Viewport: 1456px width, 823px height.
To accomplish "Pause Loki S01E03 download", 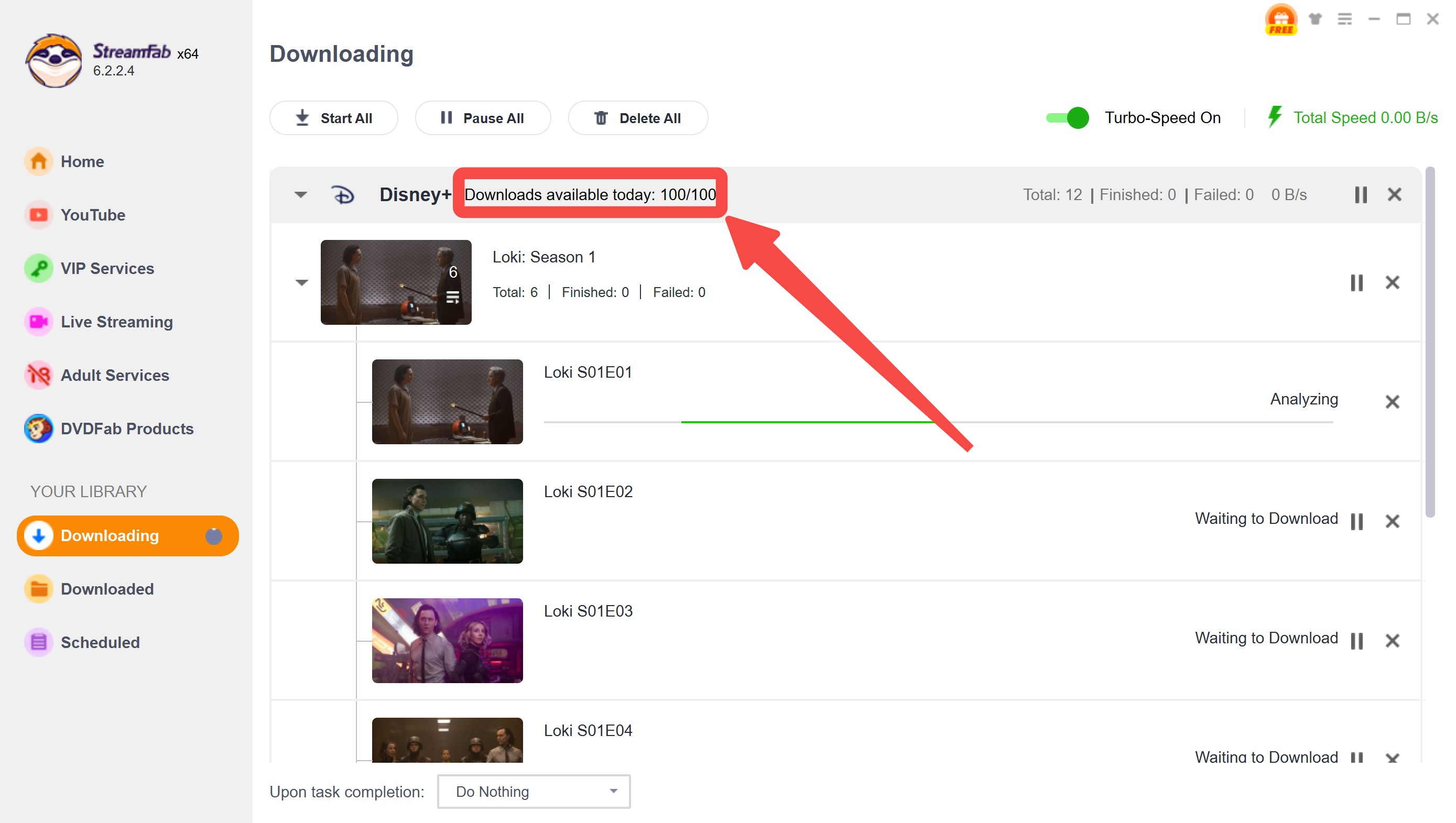I will (1356, 640).
